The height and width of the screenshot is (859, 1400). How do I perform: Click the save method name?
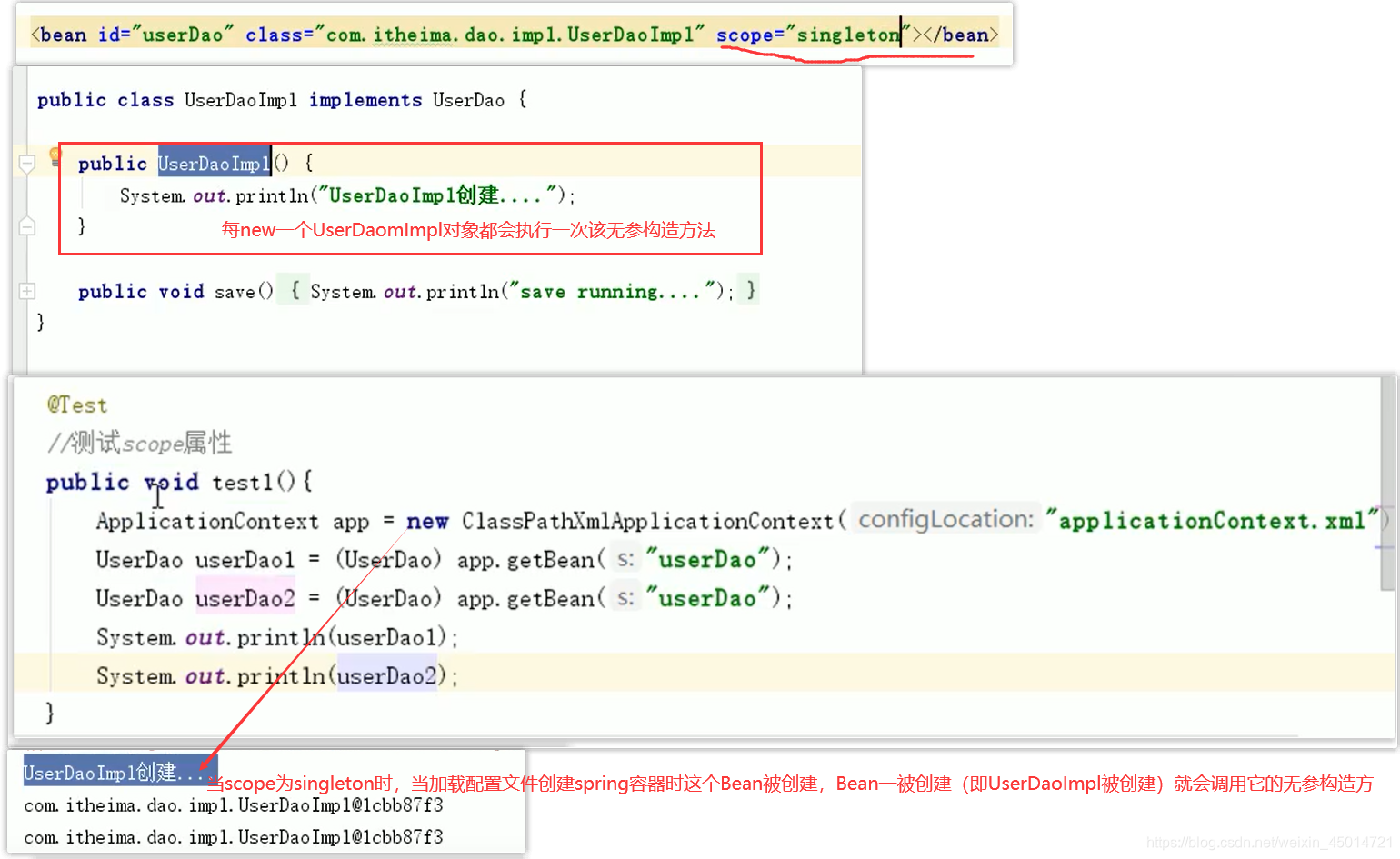pyautogui.click(x=235, y=292)
